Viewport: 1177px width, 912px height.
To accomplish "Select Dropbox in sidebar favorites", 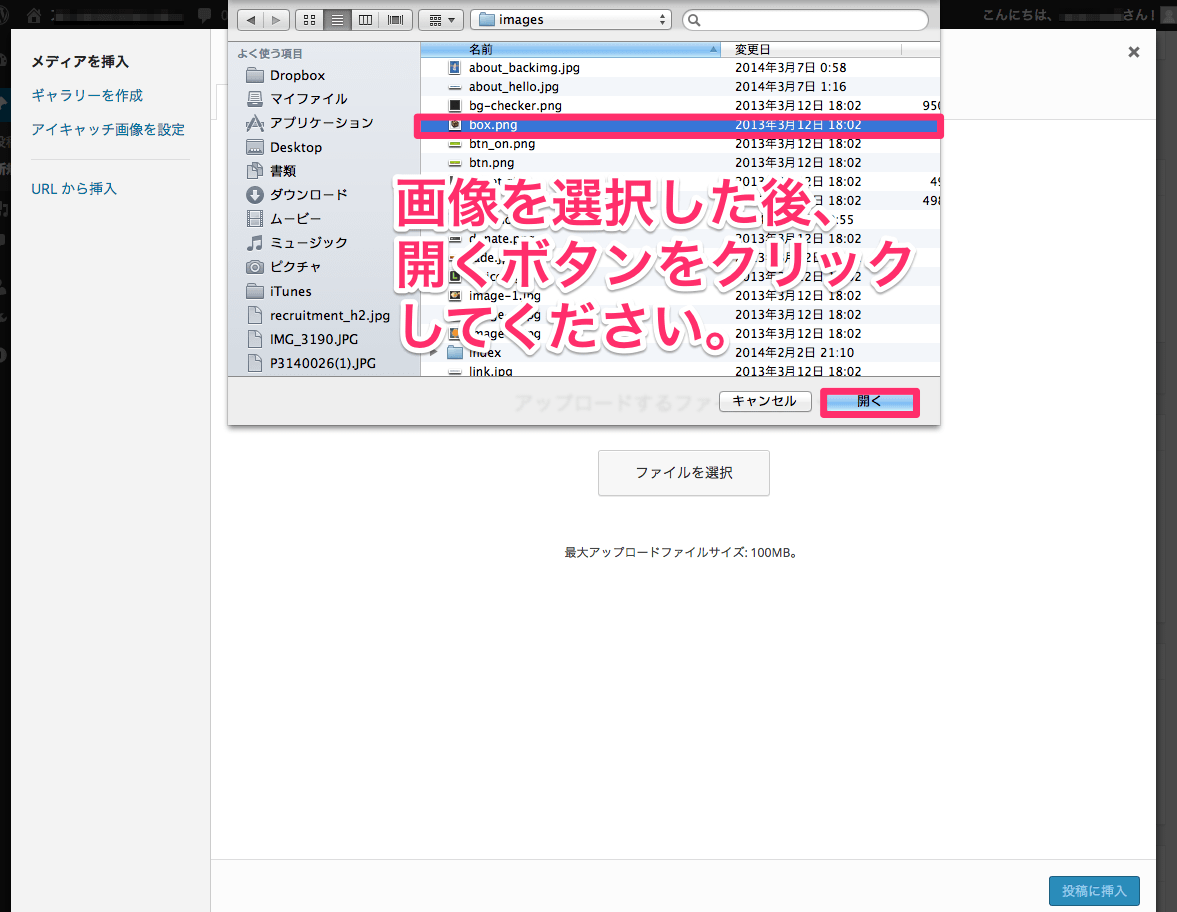I will point(297,75).
